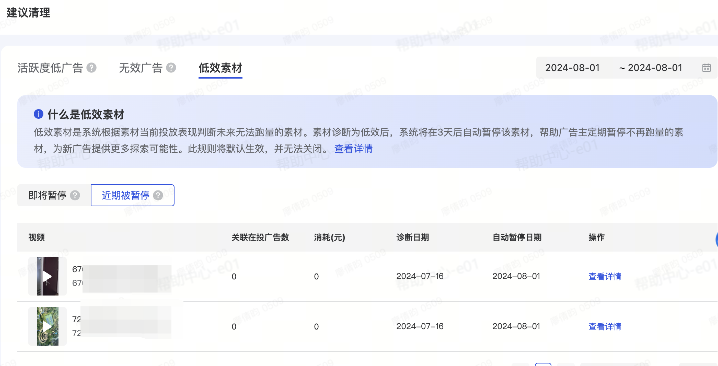Show help tooltip icon next to 即将暂停
Screen dimensions: 718x366
coord(75,195)
